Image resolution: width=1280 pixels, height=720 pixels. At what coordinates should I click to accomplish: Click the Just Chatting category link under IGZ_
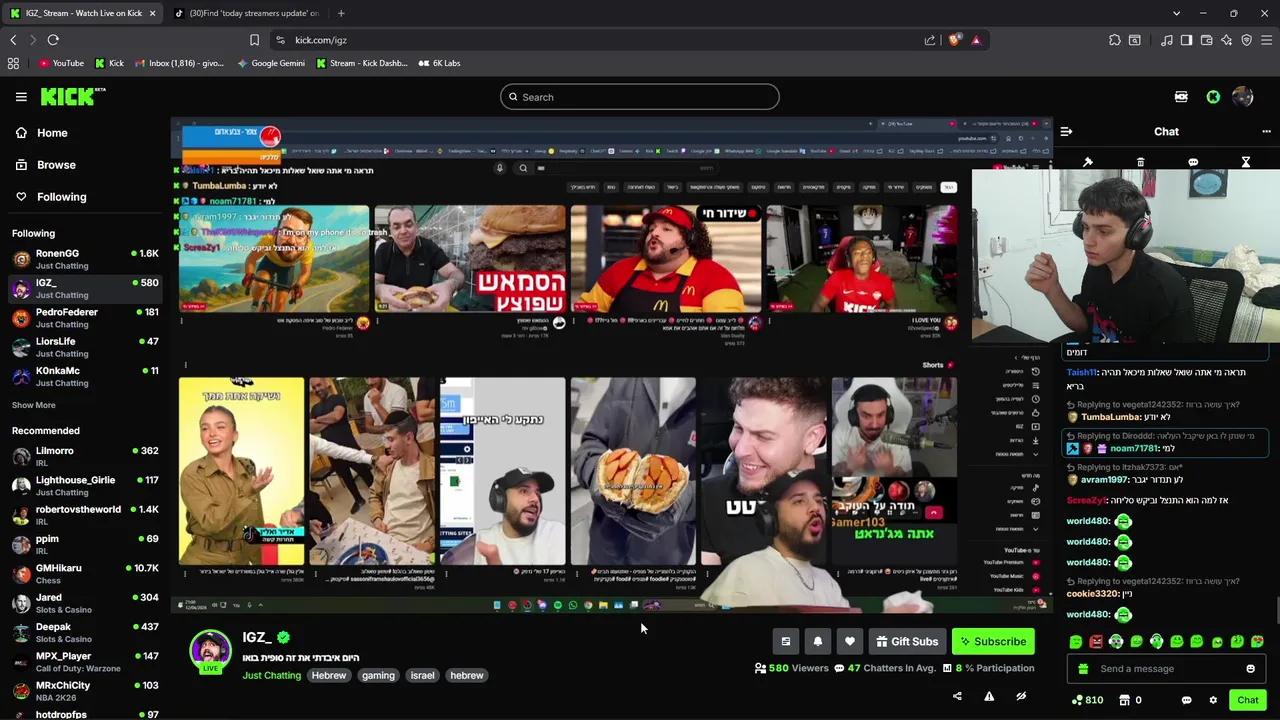(x=271, y=676)
